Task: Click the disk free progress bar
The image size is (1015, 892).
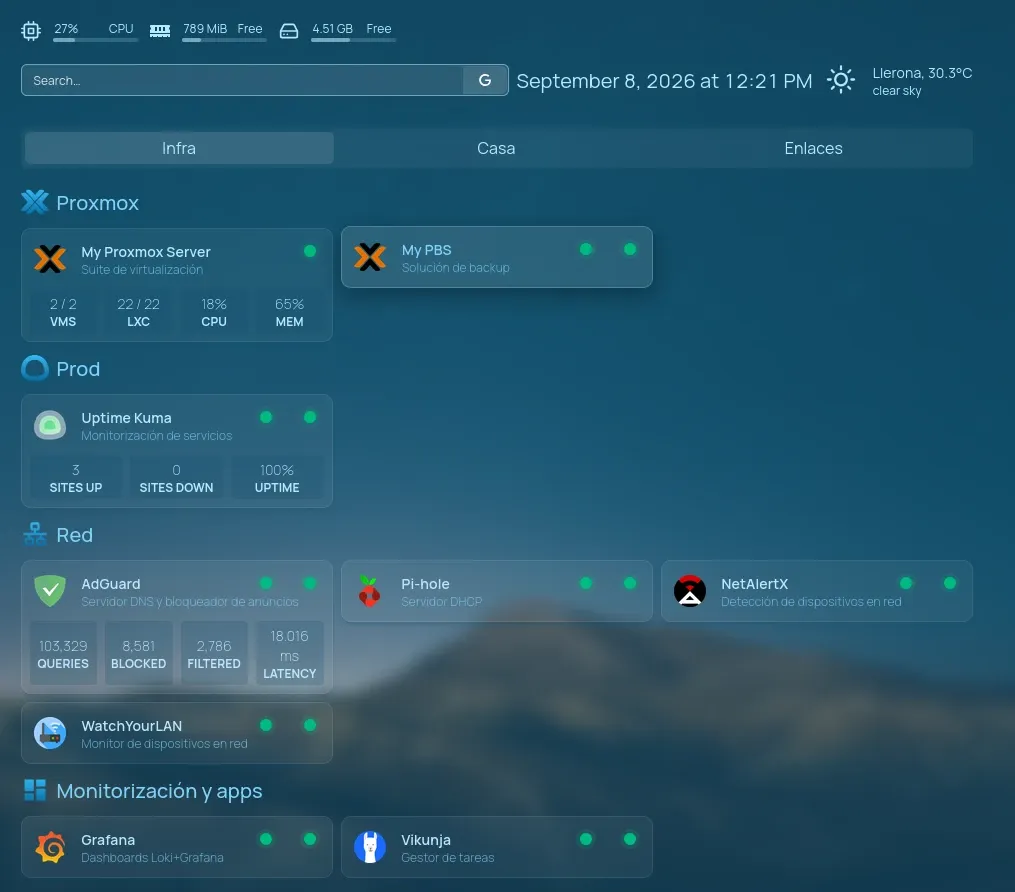Action: (353, 40)
